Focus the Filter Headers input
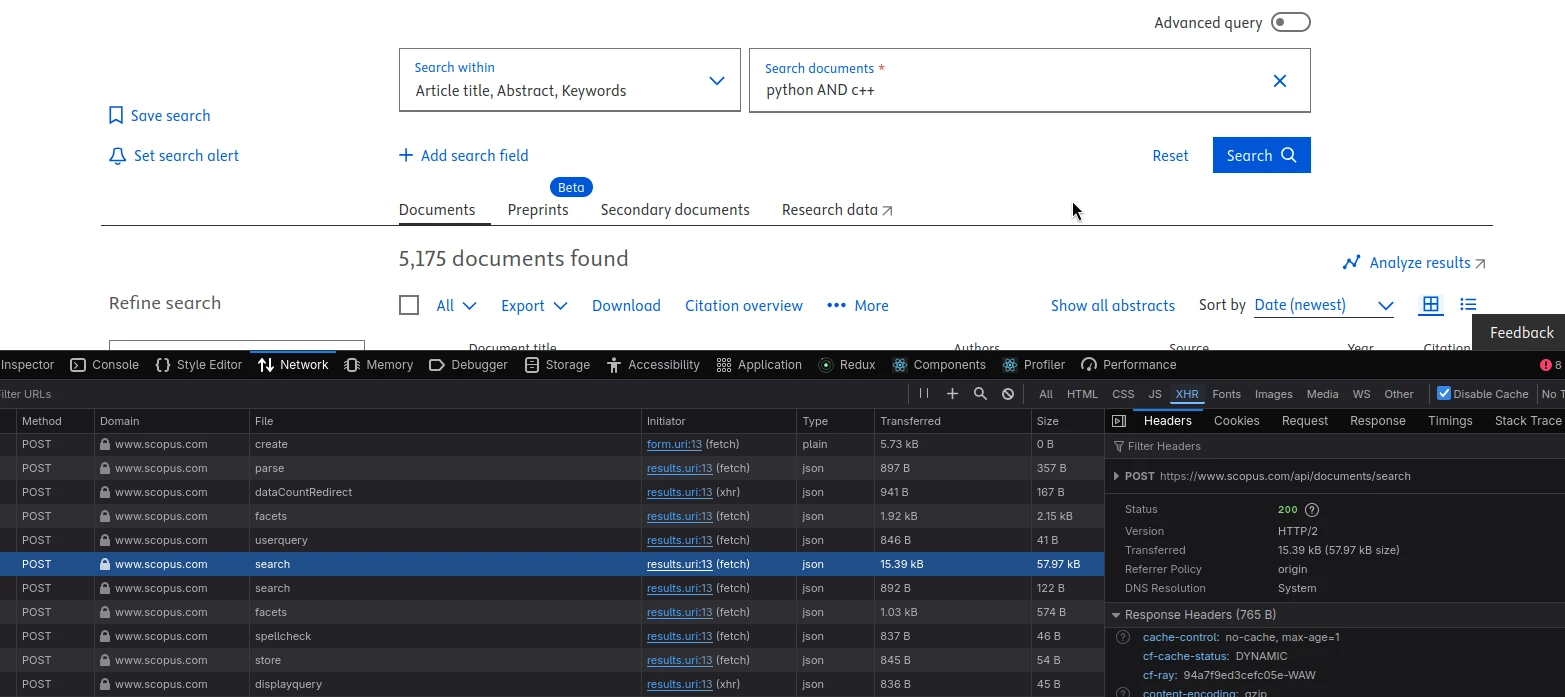This screenshot has width=1565, height=697. tap(1335, 446)
